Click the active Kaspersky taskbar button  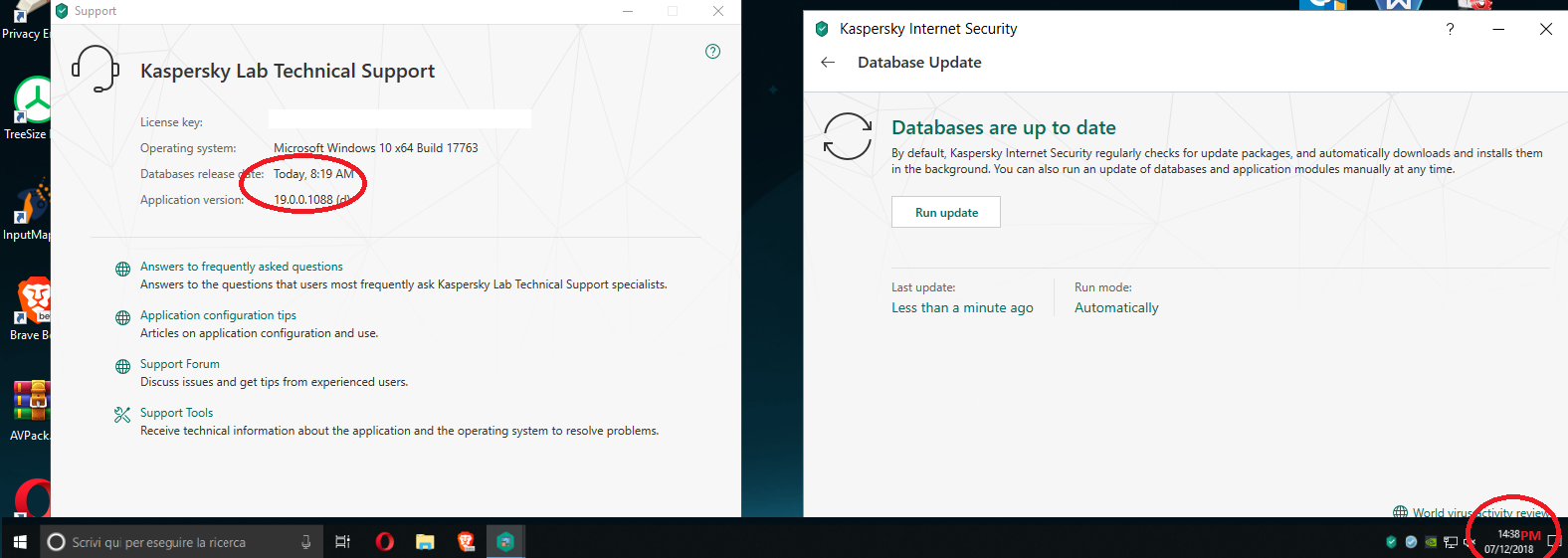[x=505, y=542]
